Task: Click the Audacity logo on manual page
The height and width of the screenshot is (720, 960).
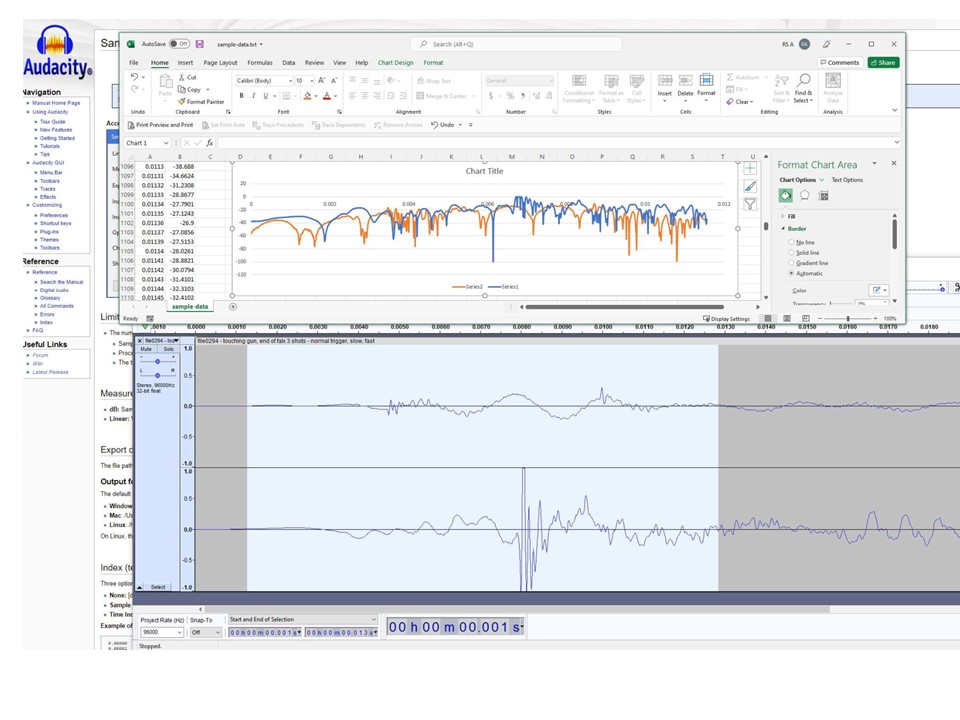Action: (58, 51)
